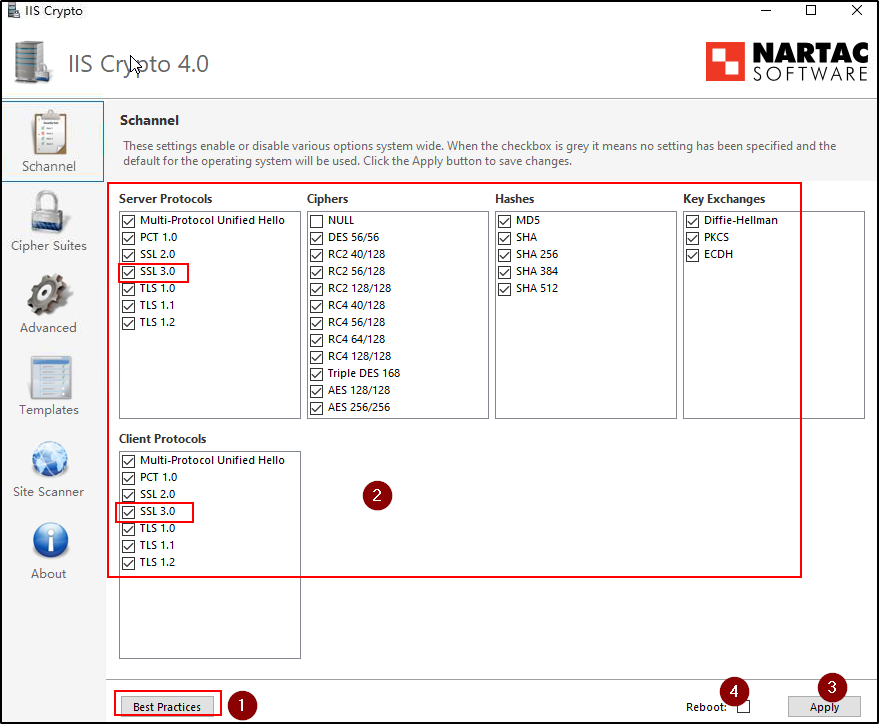Enable the NULL cipher checkbox
879x724 pixels.
point(317,221)
